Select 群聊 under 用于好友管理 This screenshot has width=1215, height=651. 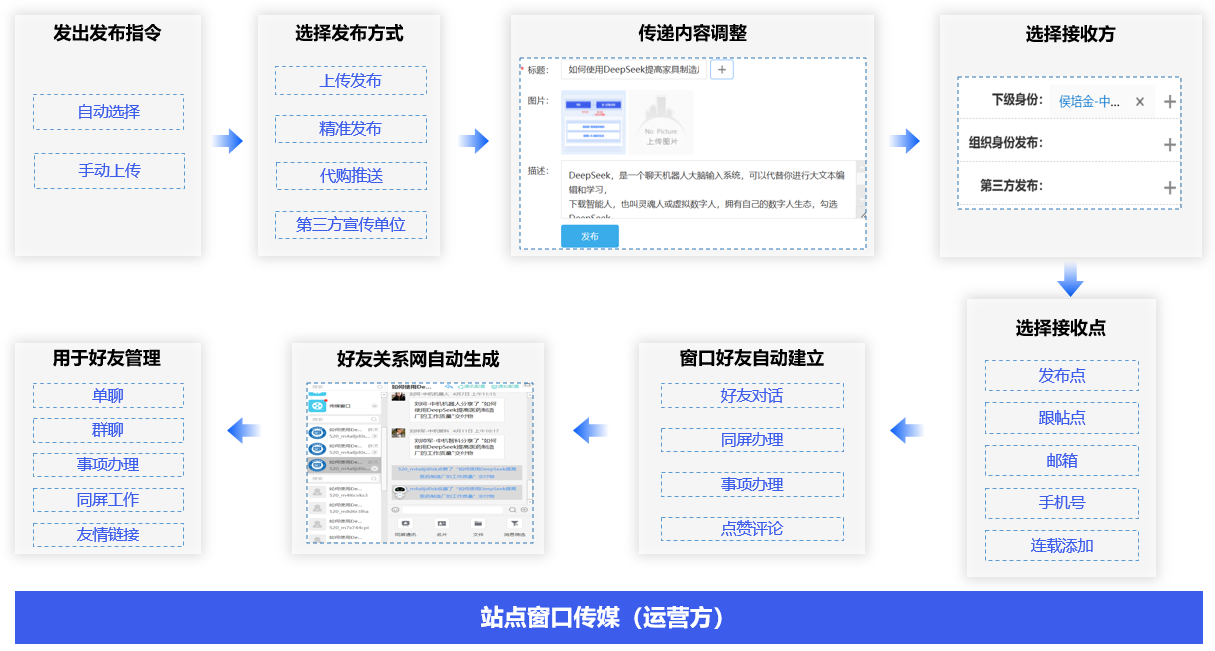coord(108,430)
